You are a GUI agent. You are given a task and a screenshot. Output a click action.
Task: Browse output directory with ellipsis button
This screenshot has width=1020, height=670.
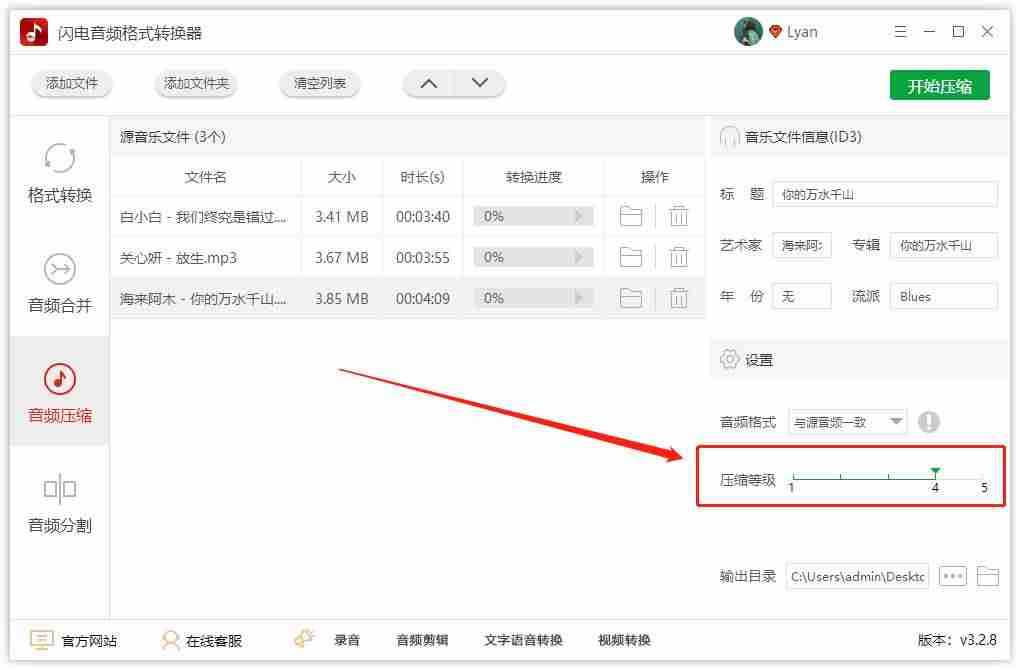pos(952,576)
